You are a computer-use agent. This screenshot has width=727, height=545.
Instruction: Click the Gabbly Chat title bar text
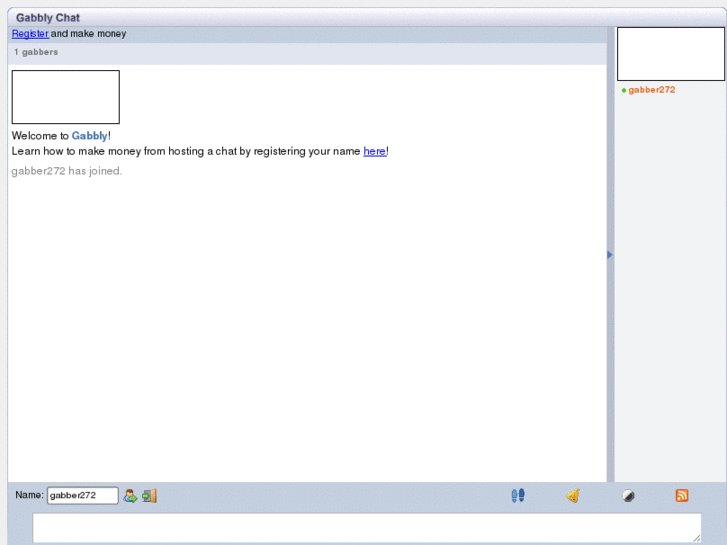click(48, 18)
